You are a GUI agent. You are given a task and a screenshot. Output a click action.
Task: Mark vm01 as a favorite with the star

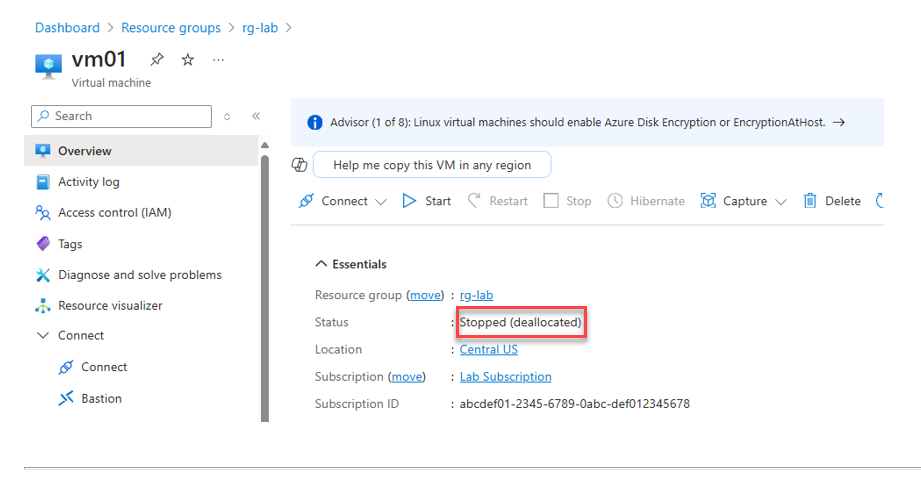[187, 59]
